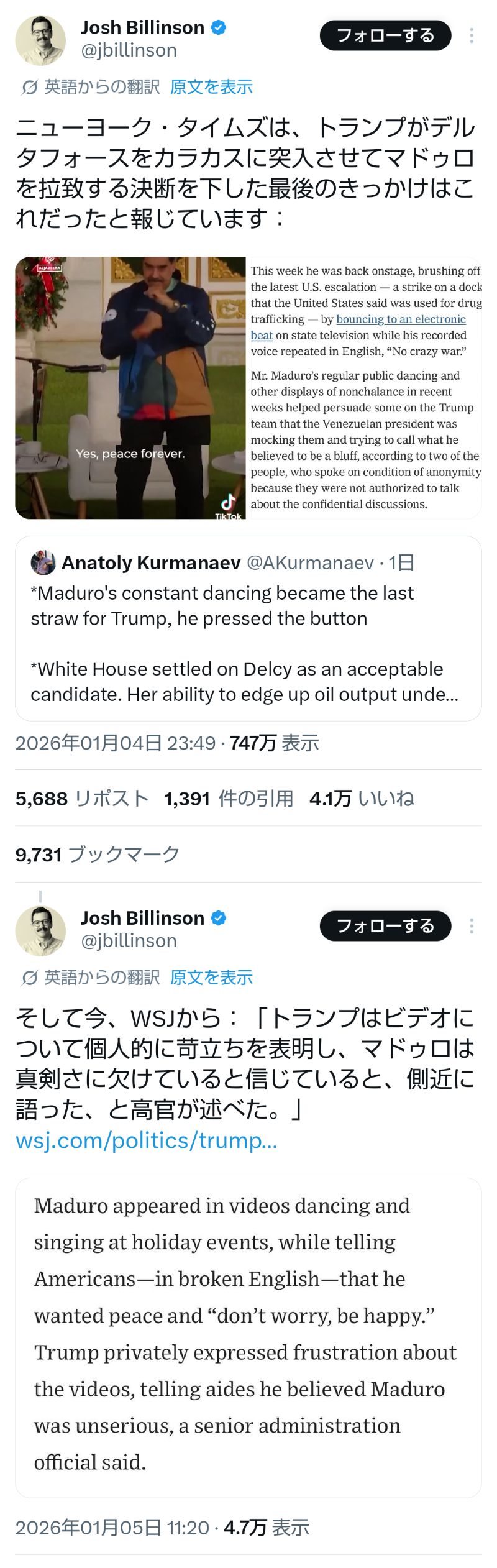Show original text of first tweet
This screenshot has width=497, height=1568.
pyautogui.click(x=211, y=87)
